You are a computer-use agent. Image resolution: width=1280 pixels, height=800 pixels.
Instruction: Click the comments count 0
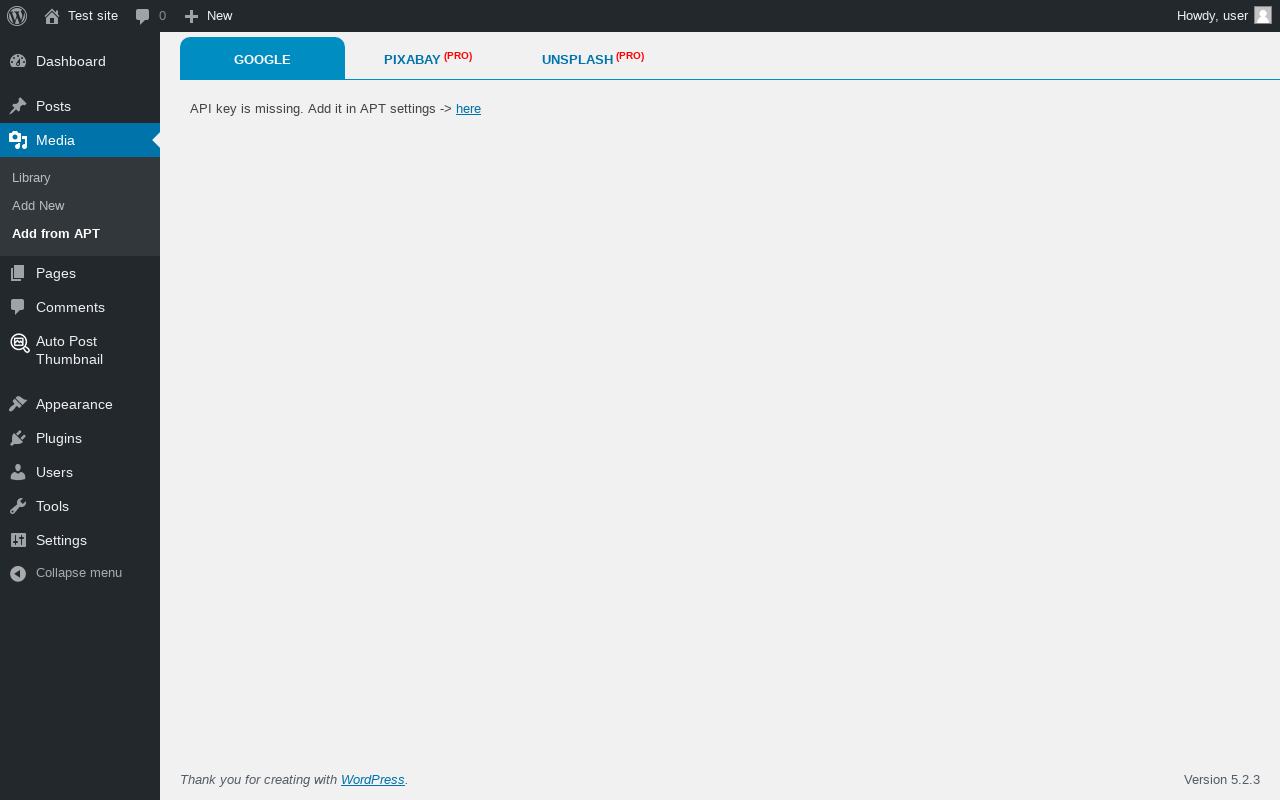(x=162, y=15)
